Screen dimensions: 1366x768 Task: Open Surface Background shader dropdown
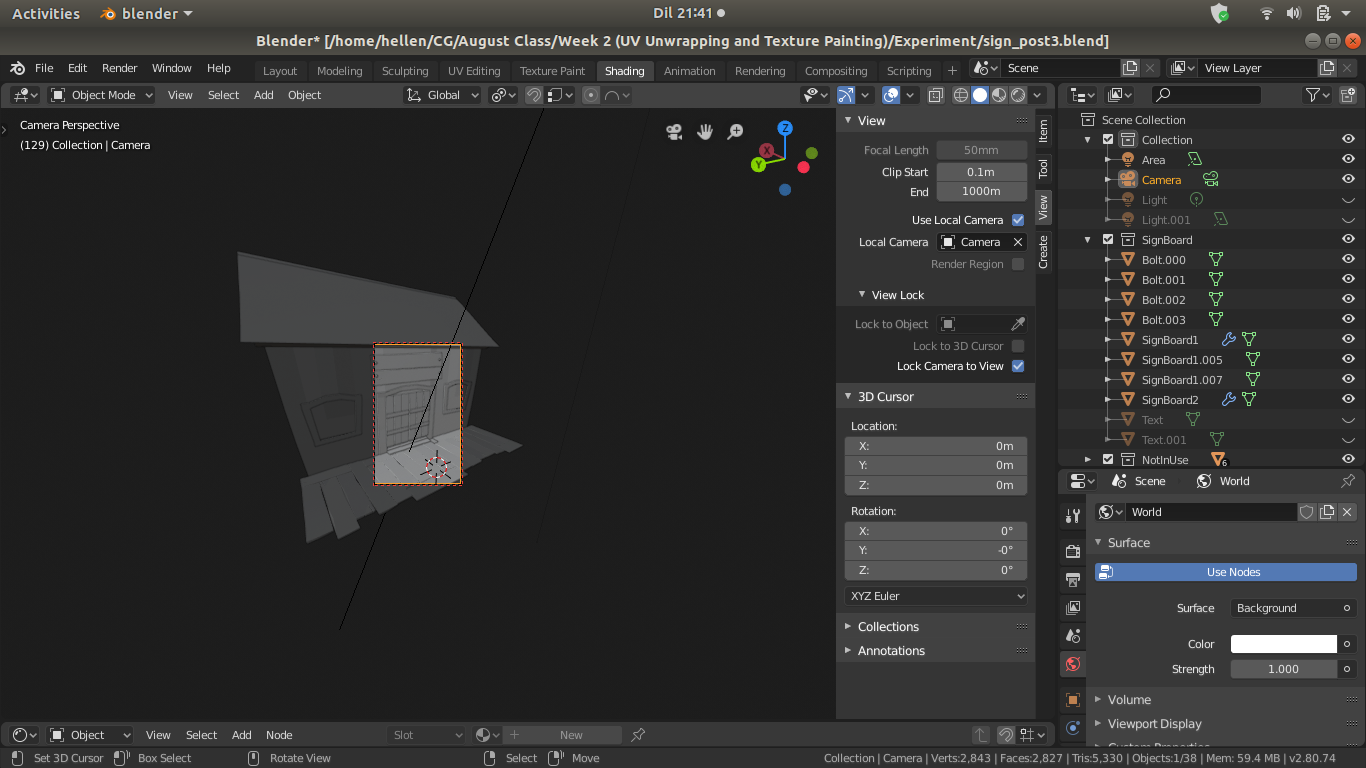coord(1292,608)
